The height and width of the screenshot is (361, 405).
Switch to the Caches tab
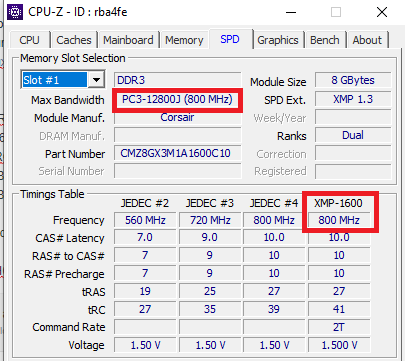point(74,40)
